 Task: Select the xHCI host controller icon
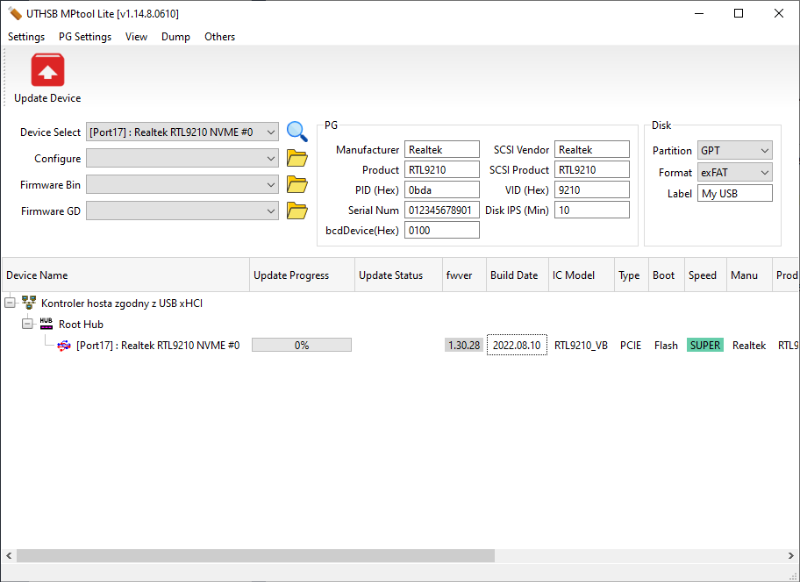pyautogui.click(x=29, y=302)
